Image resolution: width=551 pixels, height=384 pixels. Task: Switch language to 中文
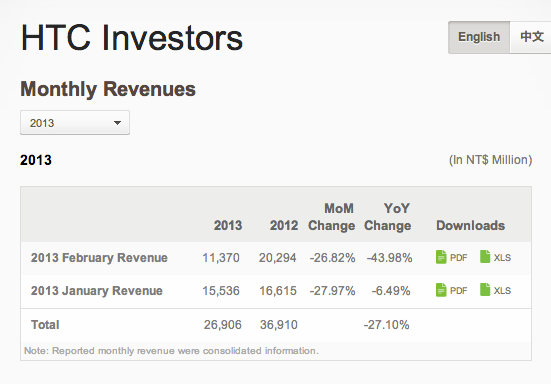pos(531,37)
